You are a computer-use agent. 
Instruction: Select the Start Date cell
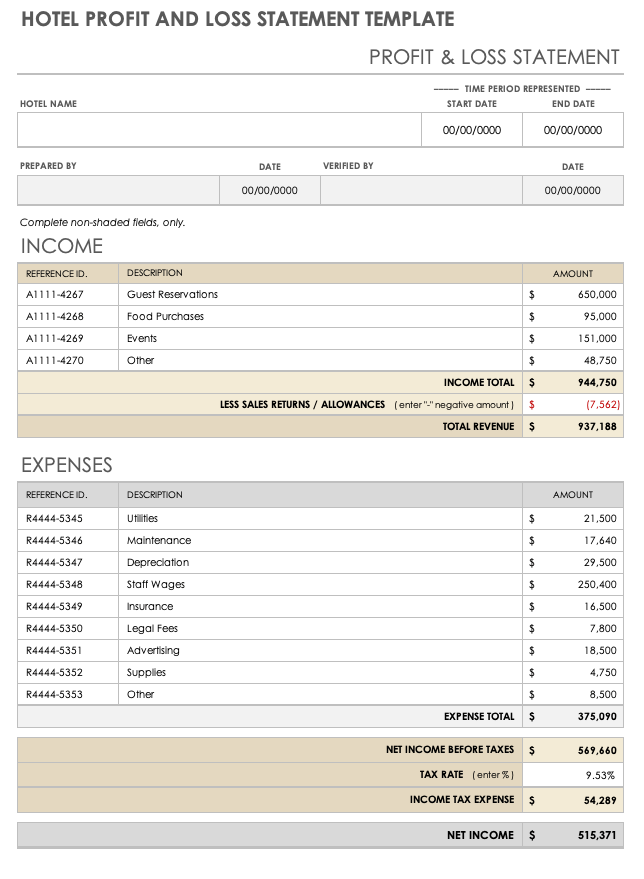[471, 130]
